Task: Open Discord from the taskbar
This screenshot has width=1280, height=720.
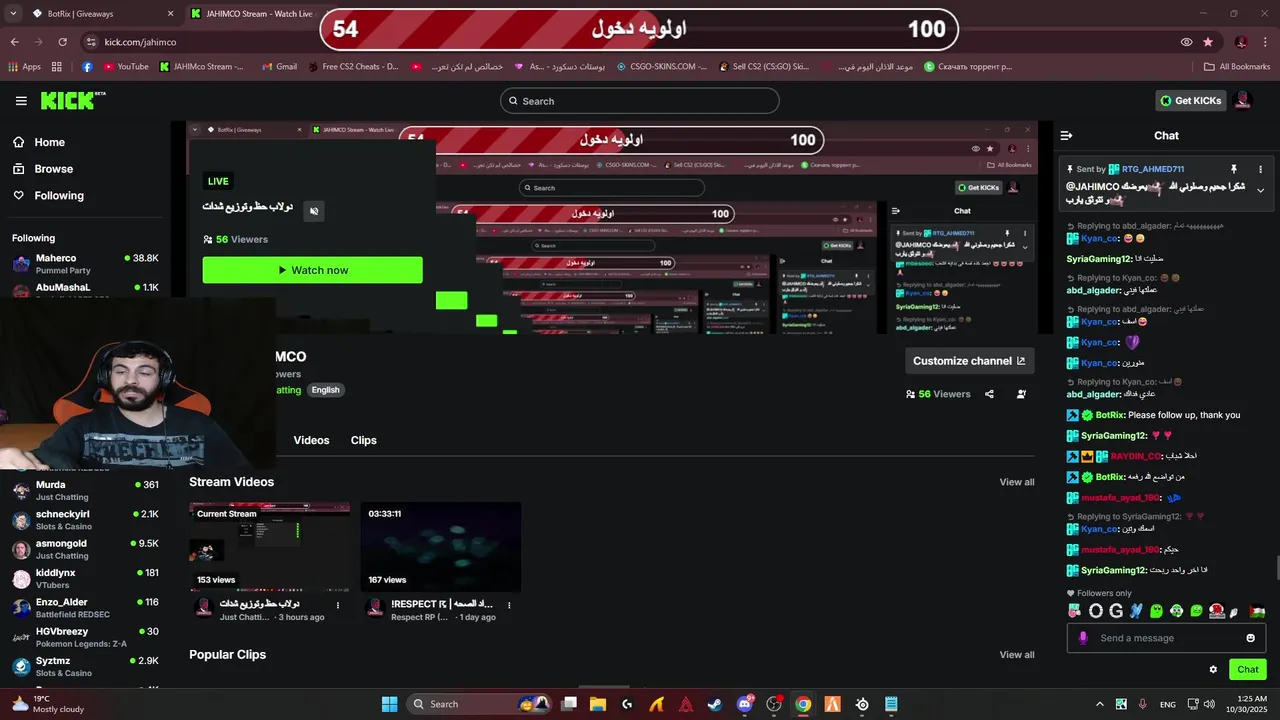Action: (x=744, y=704)
